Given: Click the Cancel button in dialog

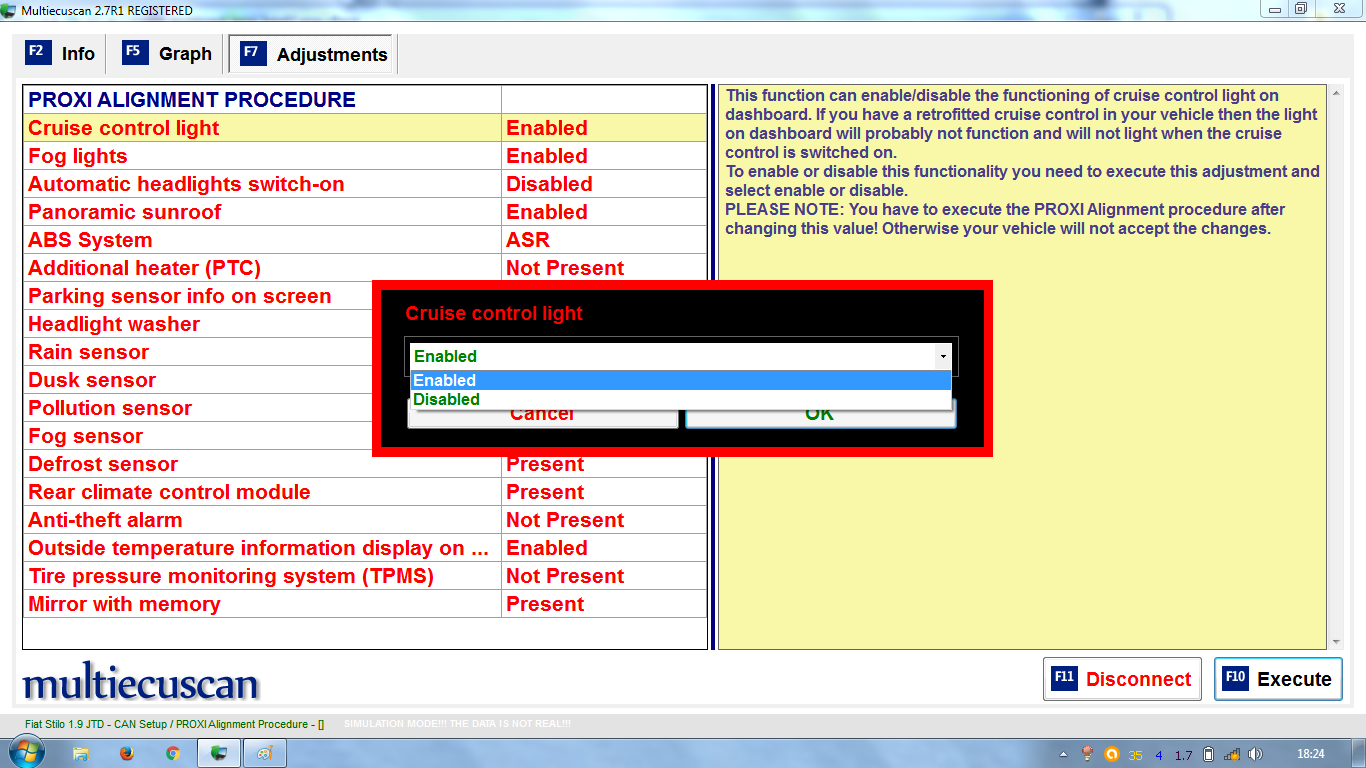Looking at the screenshot, I should 542,414.
